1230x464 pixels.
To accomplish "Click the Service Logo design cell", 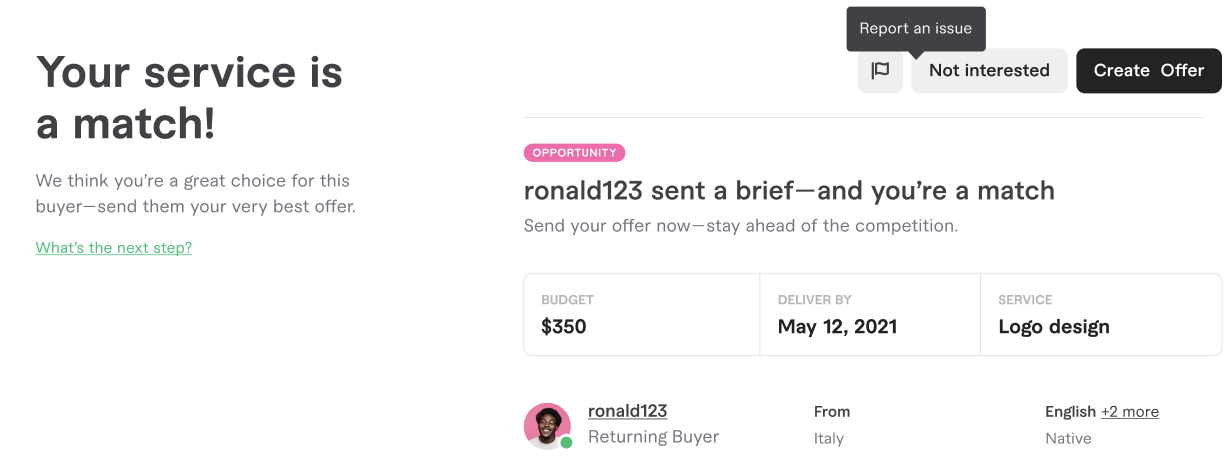I will click(x=1100, y=314).
